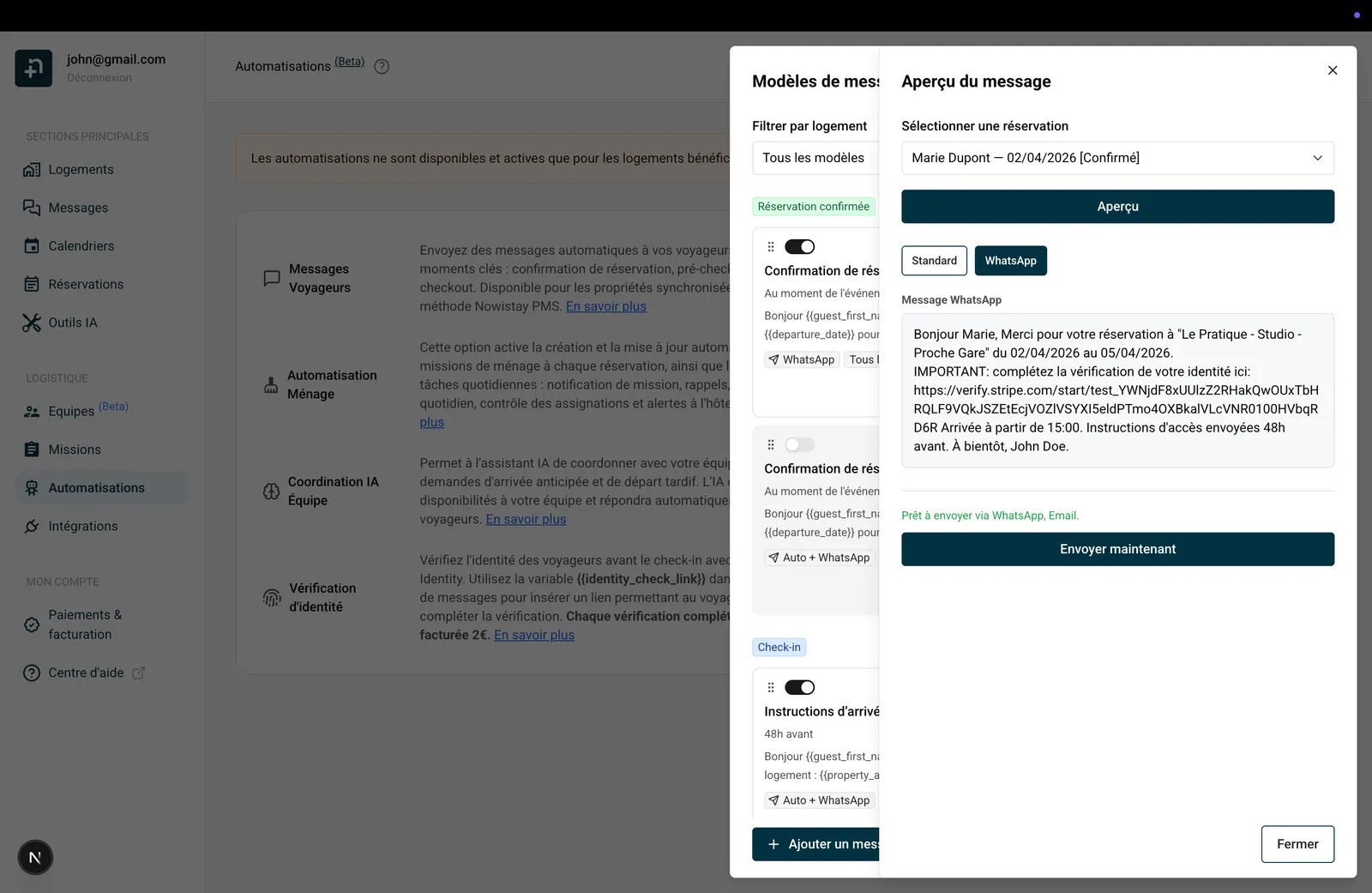This screenshot has width=1372, height=893.
Task: Click the Intégrations plug icon
Action: [32, 526]
